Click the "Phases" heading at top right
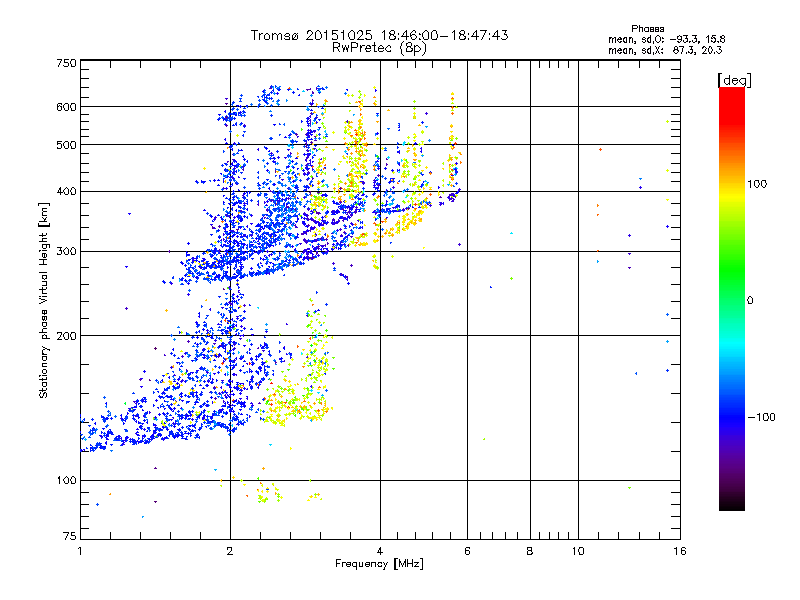 point(647,29)
